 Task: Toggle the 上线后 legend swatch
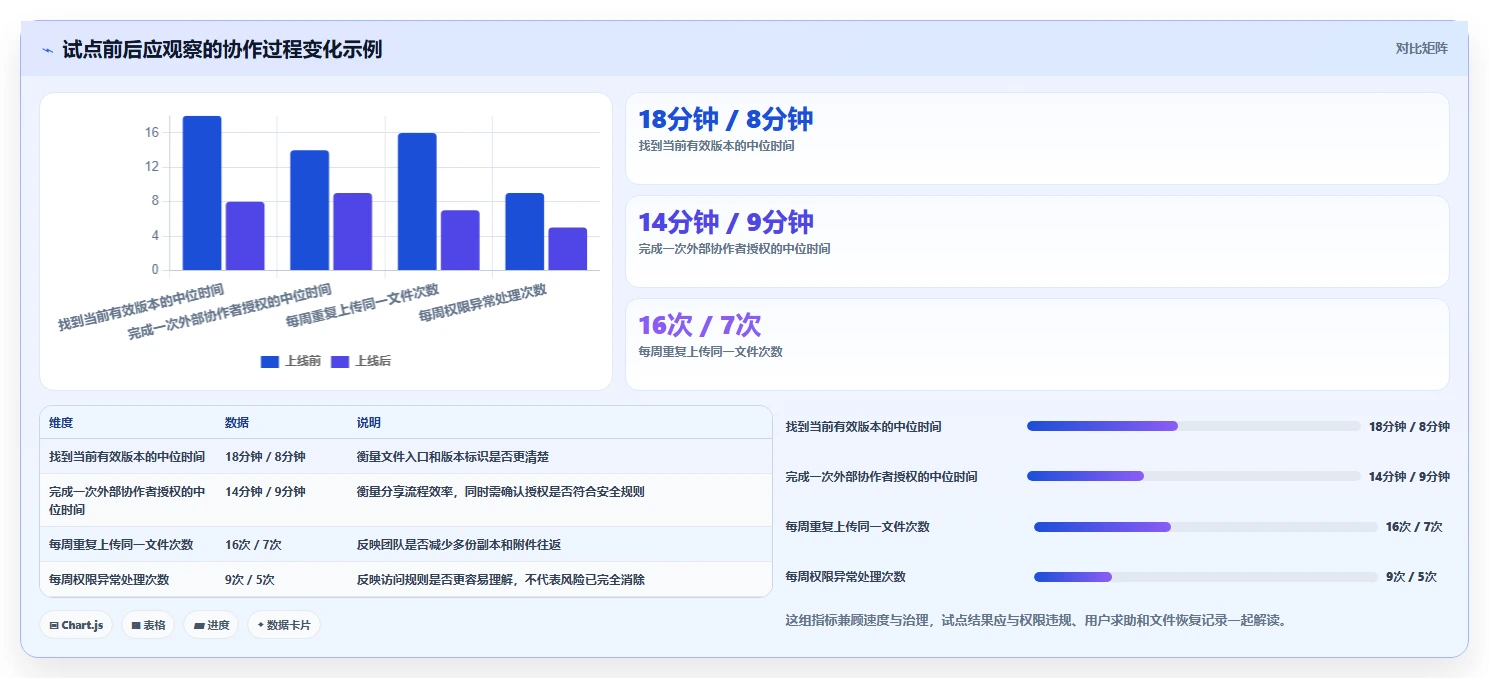[340, 361]
